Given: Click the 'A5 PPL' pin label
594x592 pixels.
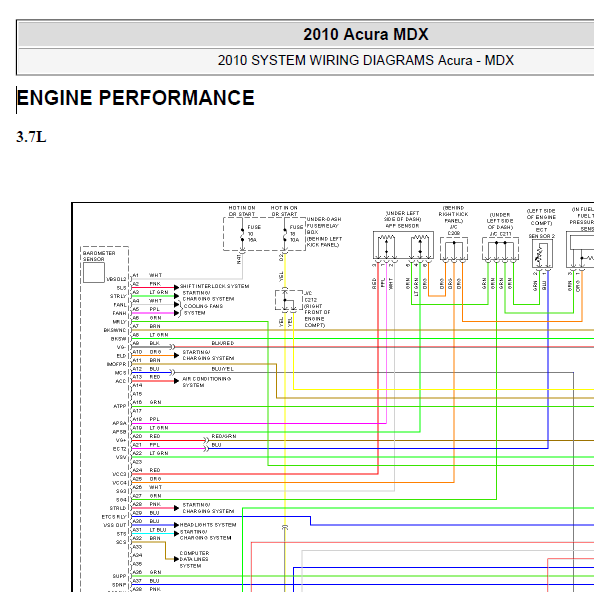Looking at the screenshot, I should tap(146, 309).
